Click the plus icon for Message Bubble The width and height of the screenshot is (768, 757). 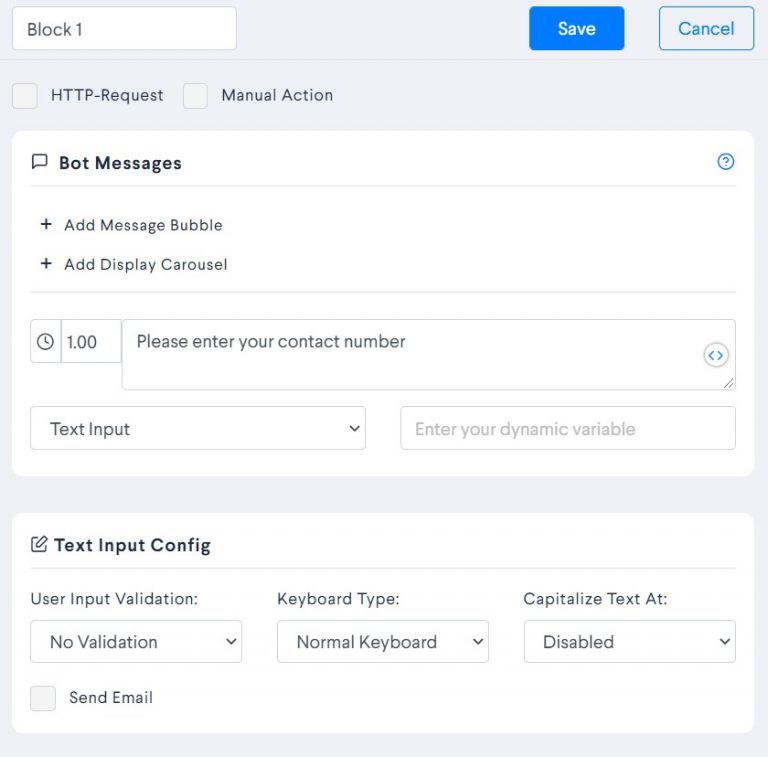tap(46, 224)
